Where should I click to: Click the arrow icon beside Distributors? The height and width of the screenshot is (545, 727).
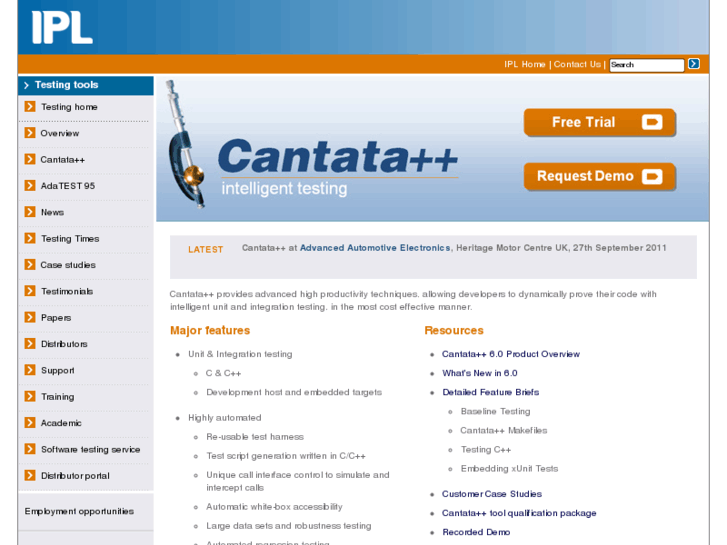tap(30, 344)
